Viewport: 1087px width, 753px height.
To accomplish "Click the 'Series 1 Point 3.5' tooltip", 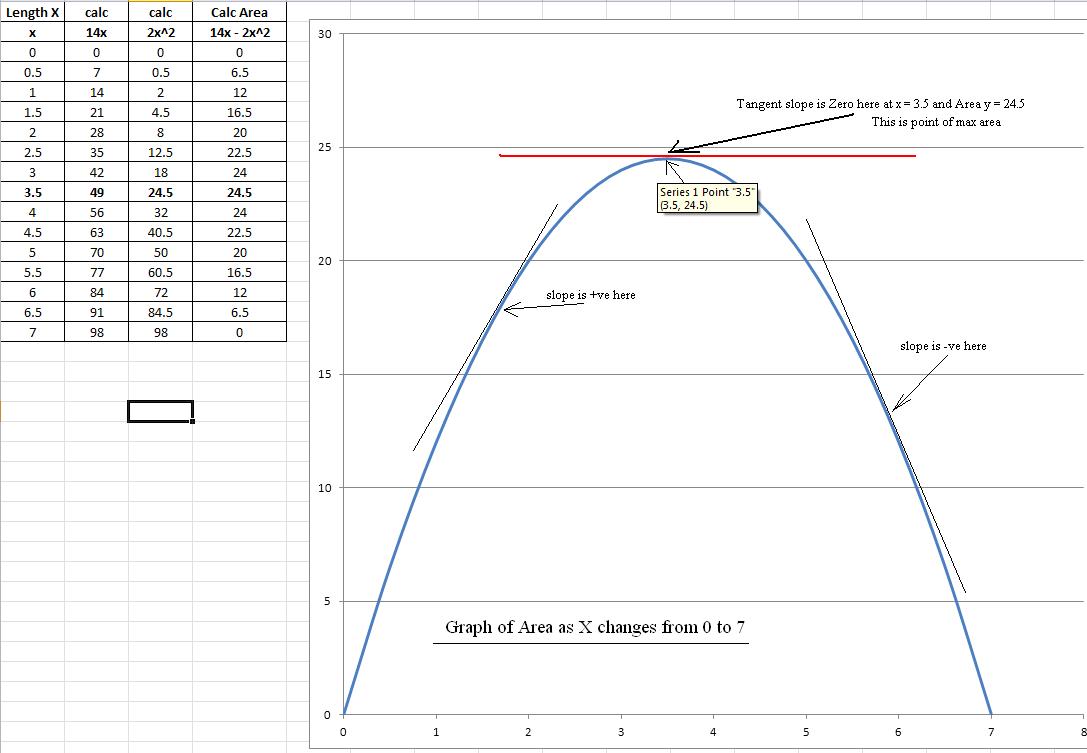I will (706, 198).
